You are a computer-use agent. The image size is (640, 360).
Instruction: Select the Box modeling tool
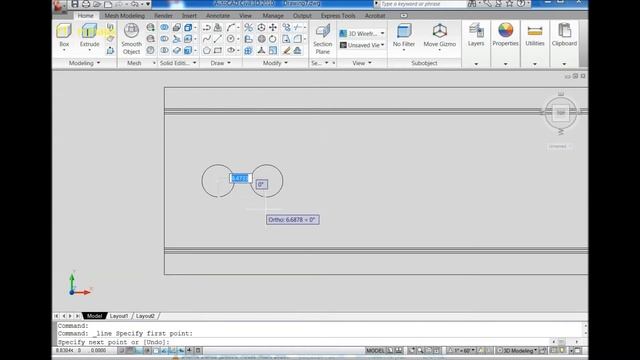pyautogui.click(x=64, y=36)
